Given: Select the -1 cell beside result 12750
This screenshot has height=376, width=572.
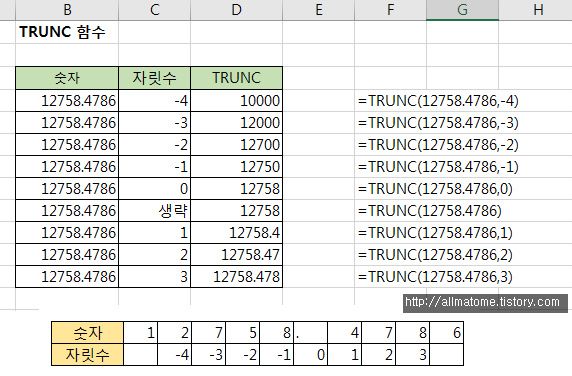Looking at the screenshot, I should pos(154,167).
